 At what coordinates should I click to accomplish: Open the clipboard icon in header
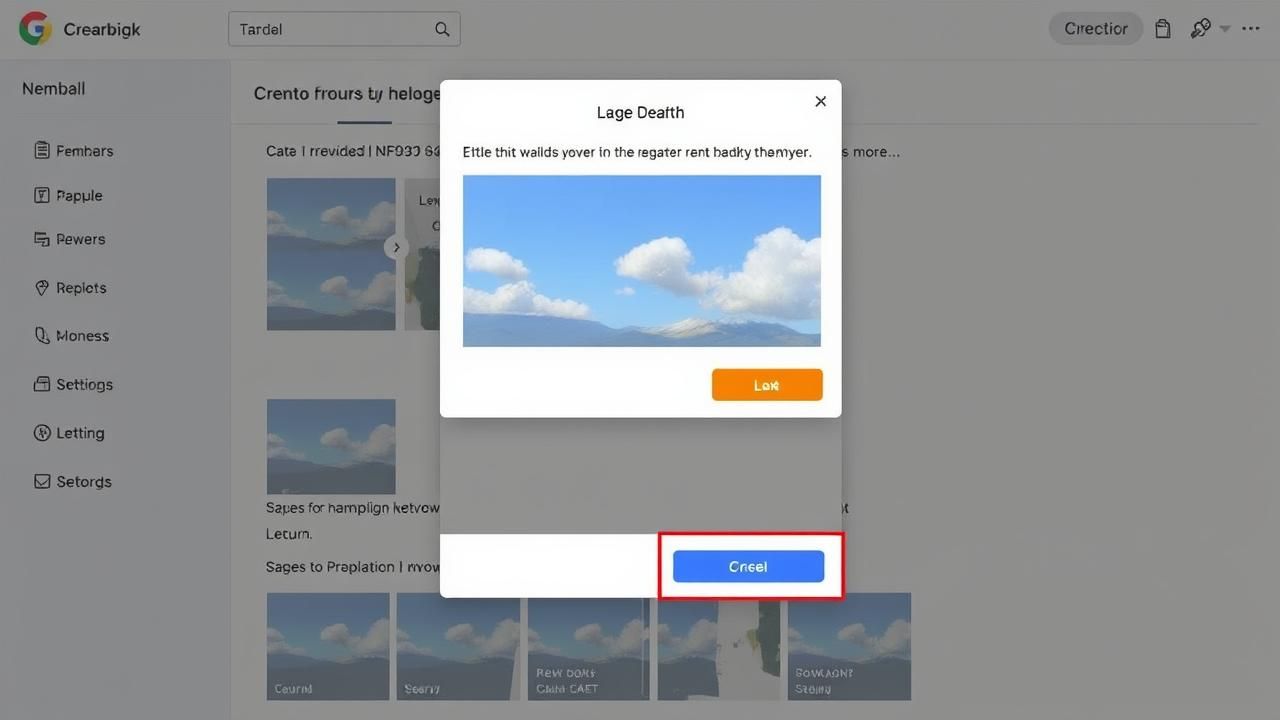(x=1162, y=29)
